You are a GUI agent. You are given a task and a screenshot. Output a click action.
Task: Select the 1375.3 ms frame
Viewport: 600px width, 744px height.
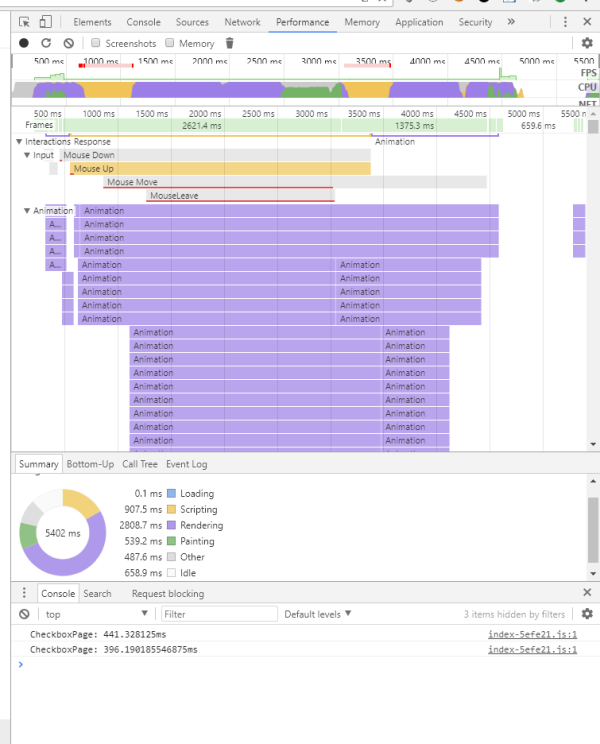tap(414, 126)
